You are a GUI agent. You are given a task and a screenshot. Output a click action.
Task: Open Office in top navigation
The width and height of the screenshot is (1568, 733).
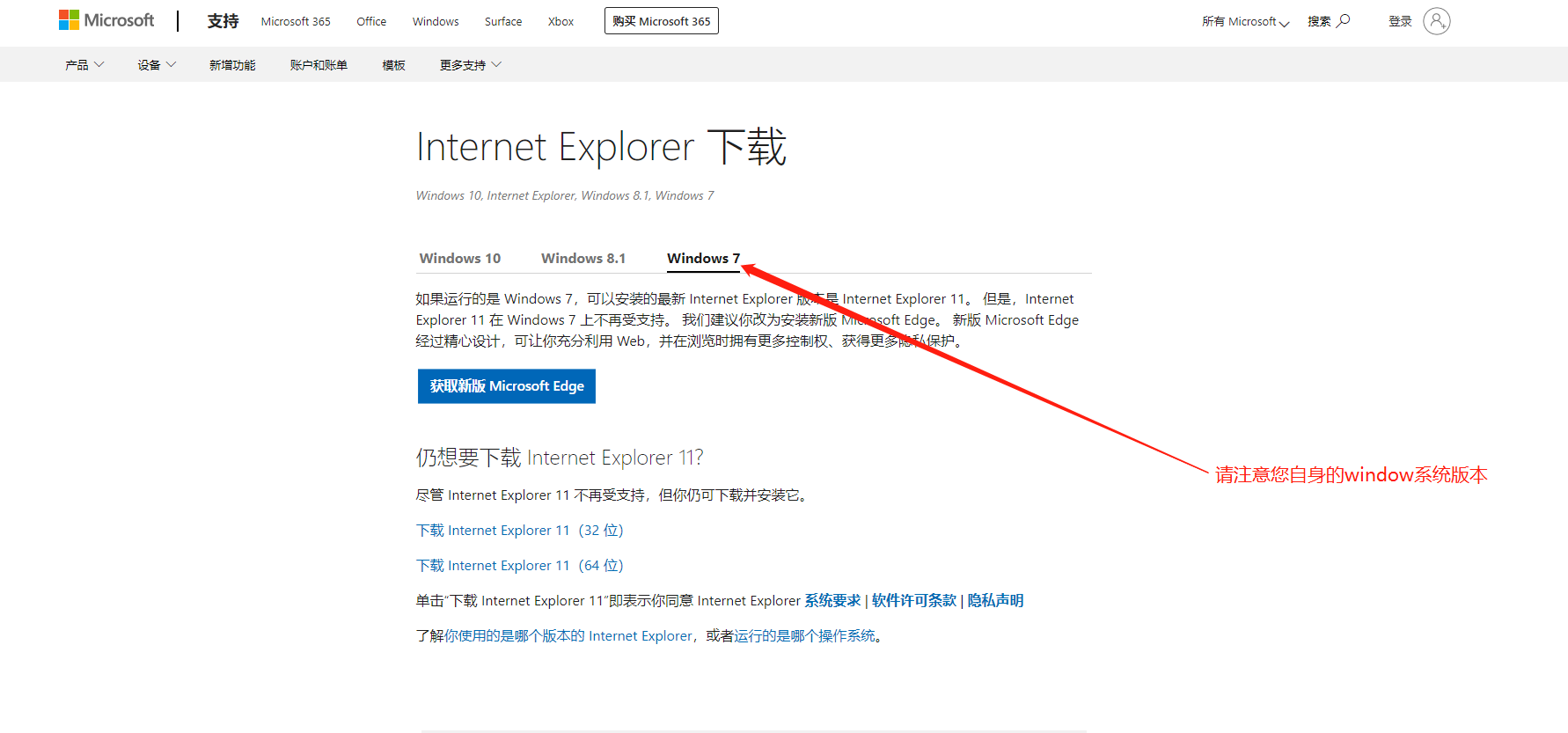(371, 21)
